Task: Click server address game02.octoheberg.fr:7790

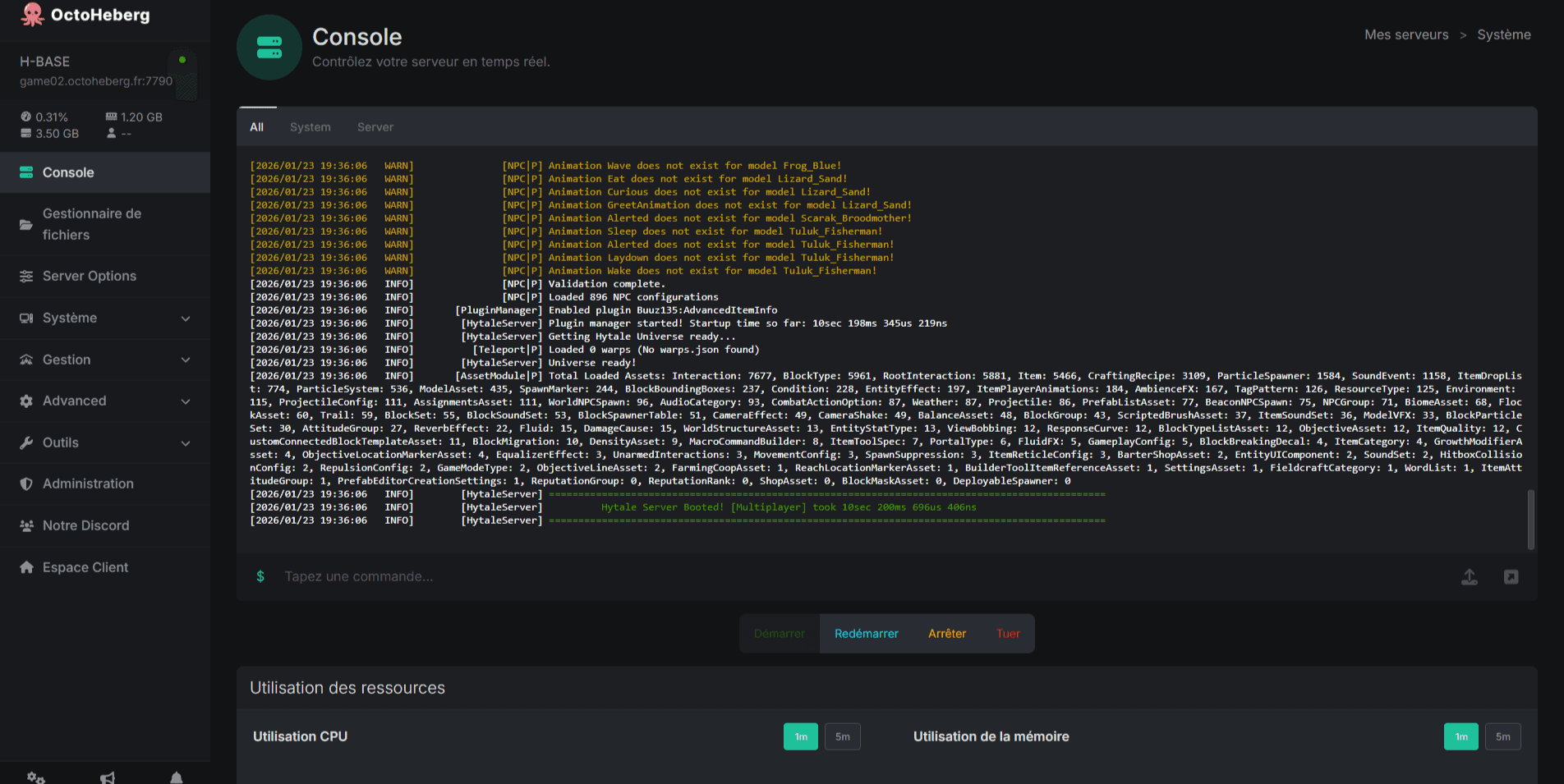Action: pos(96,81)
